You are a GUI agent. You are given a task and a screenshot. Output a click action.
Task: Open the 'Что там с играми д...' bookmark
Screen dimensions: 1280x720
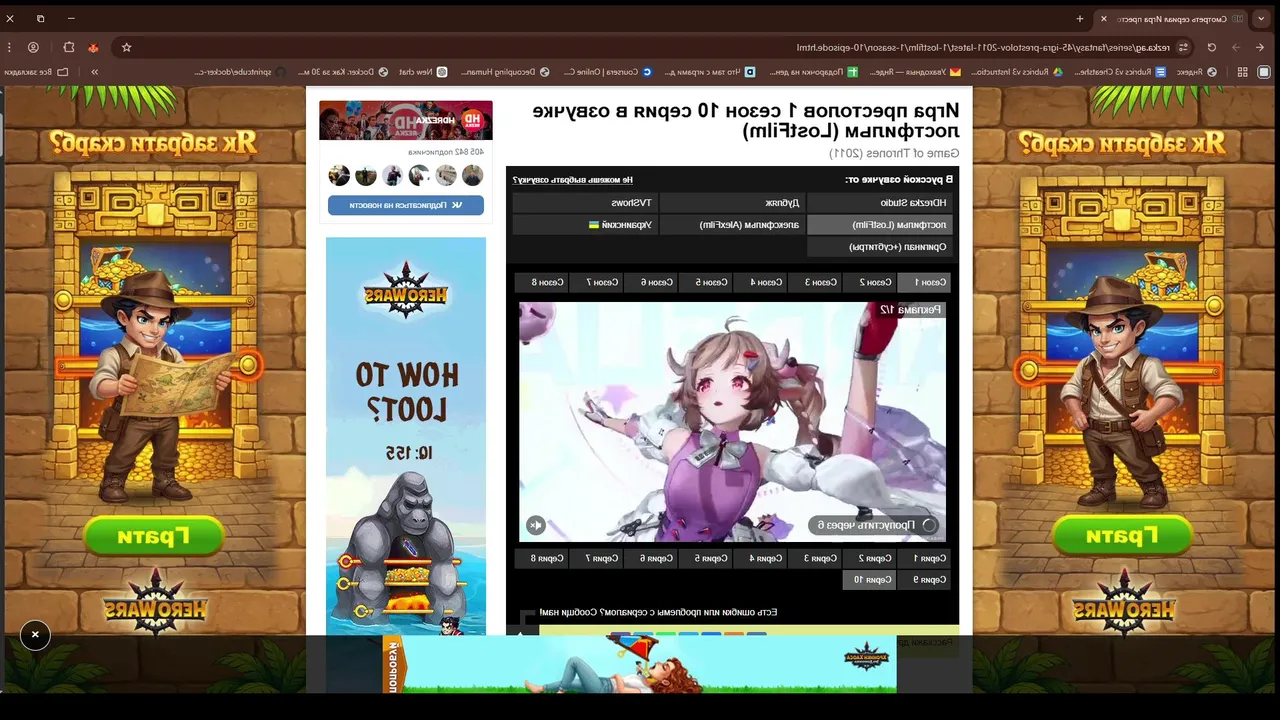pyautogui.click(x=708, y=72)
